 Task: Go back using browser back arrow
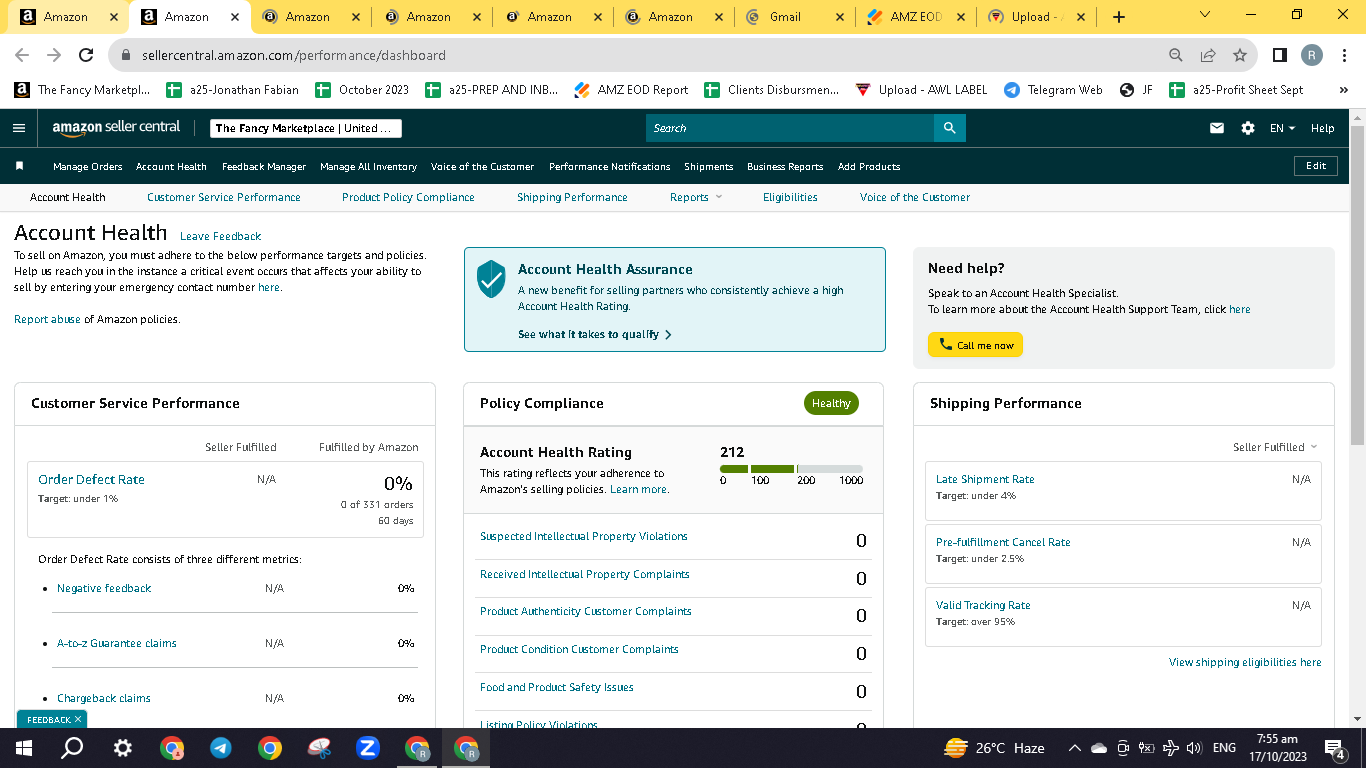click(x=22, y=55)
